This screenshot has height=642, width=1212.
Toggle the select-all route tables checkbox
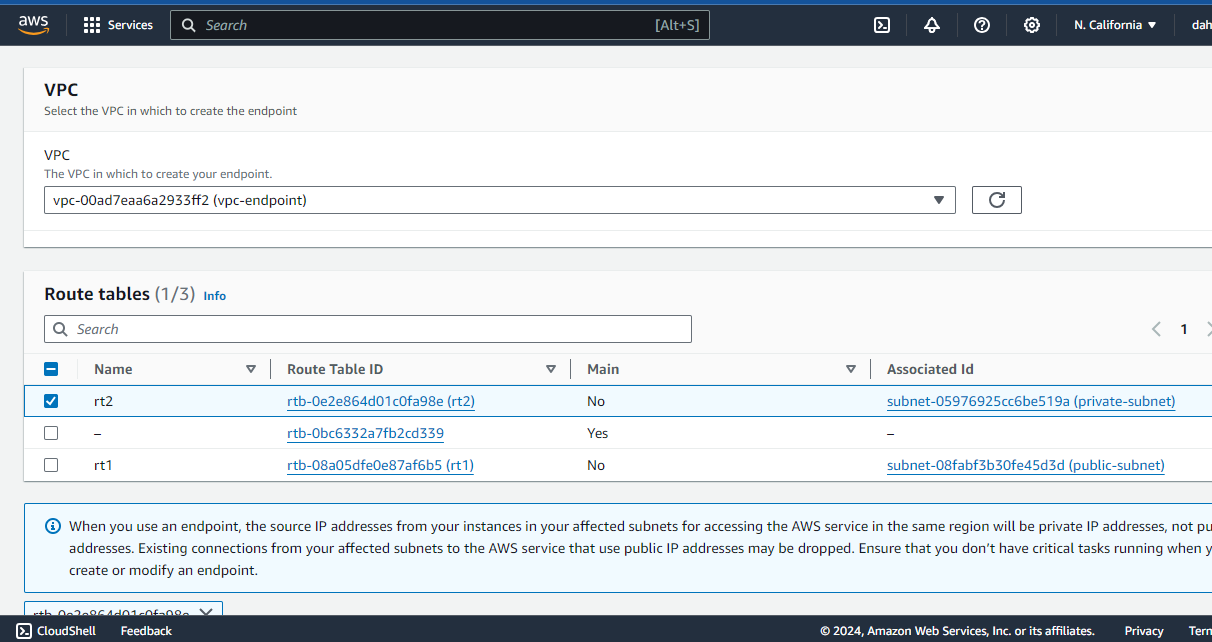[51, 369]
